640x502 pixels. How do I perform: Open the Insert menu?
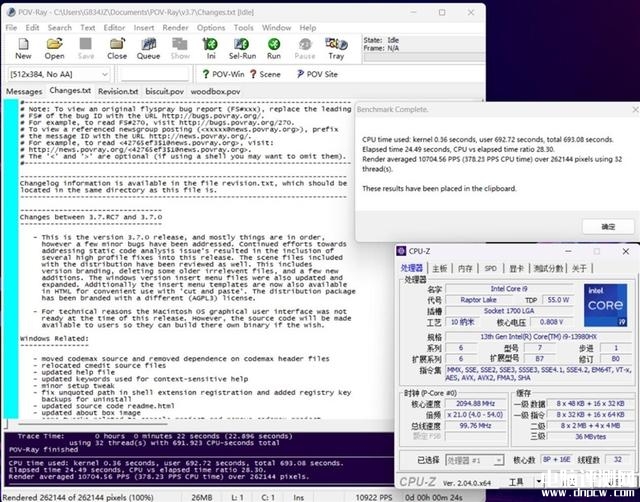[144, 28]
